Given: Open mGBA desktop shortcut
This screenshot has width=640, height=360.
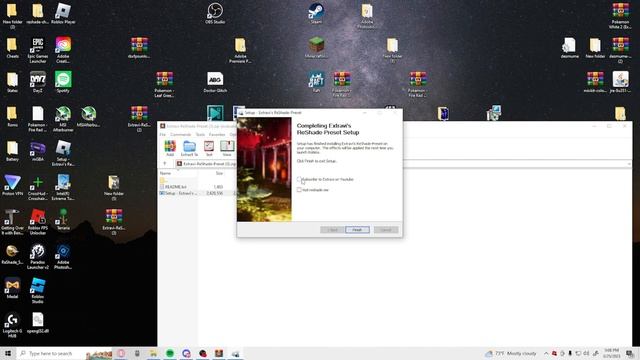Looking at the screenshot, I should coord(38,150).
